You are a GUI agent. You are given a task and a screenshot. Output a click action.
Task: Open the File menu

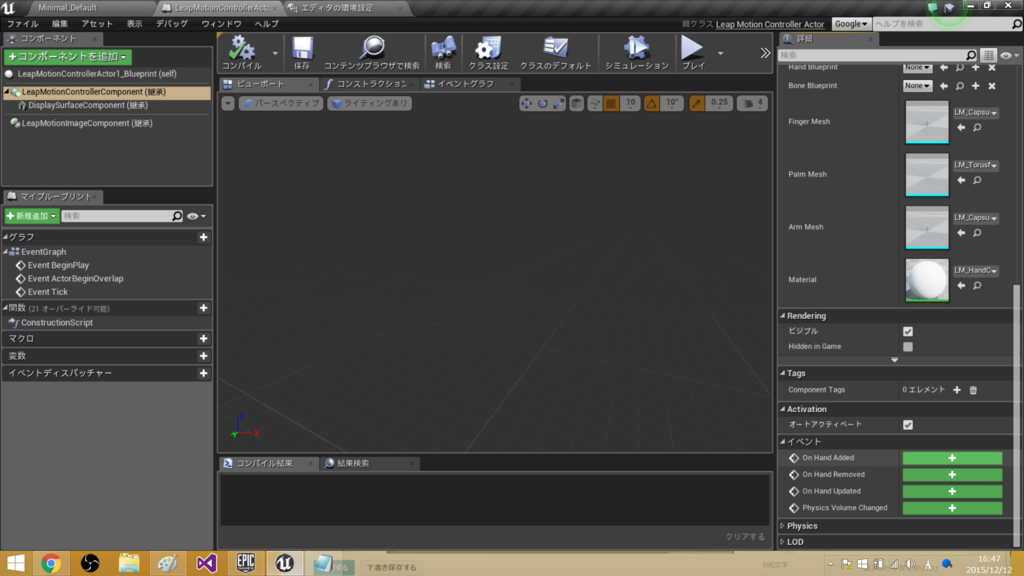click(x=23, y=24)
